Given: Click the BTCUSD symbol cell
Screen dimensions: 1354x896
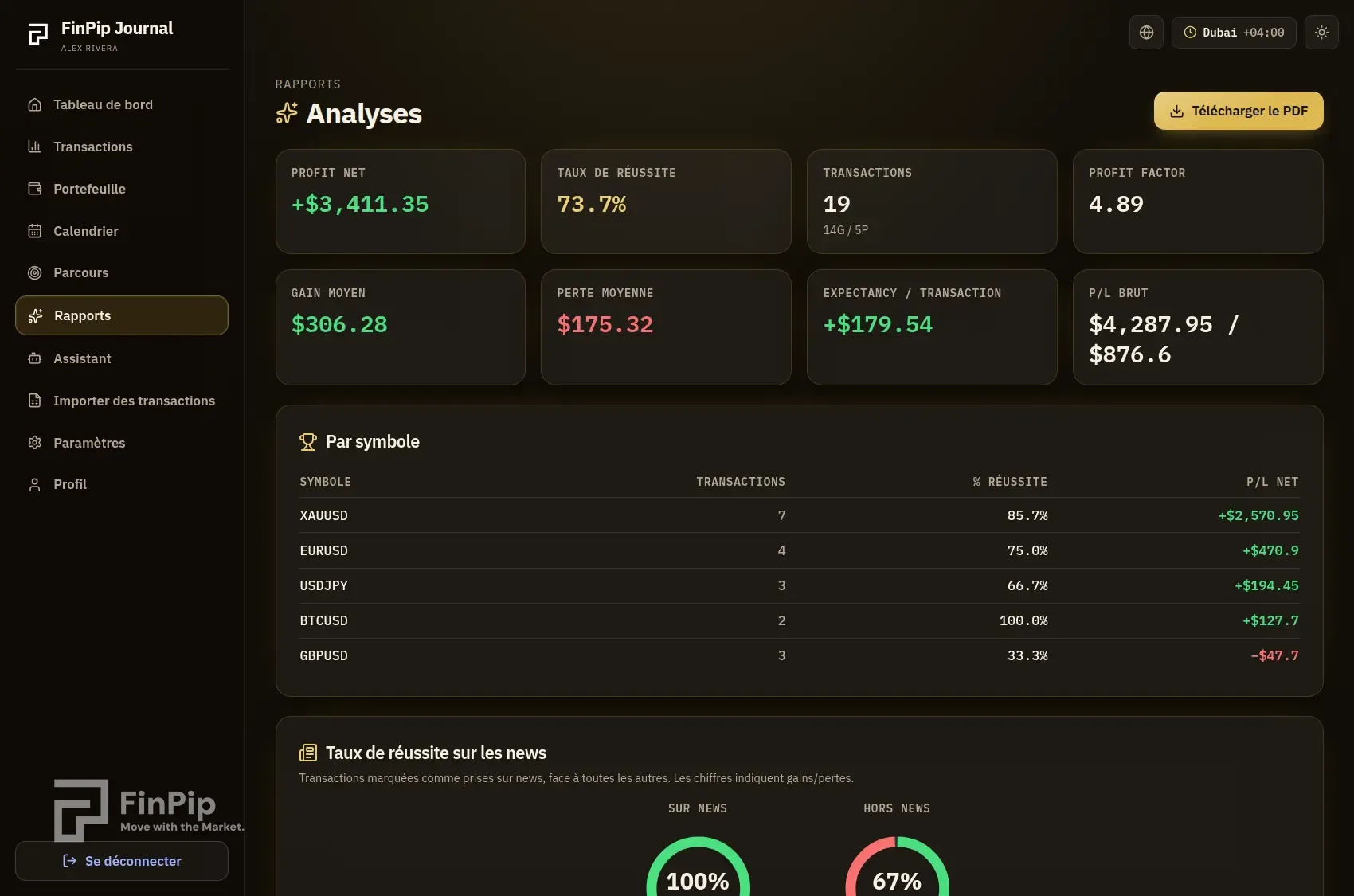Looking at the screenshot, I should [323, 620].
